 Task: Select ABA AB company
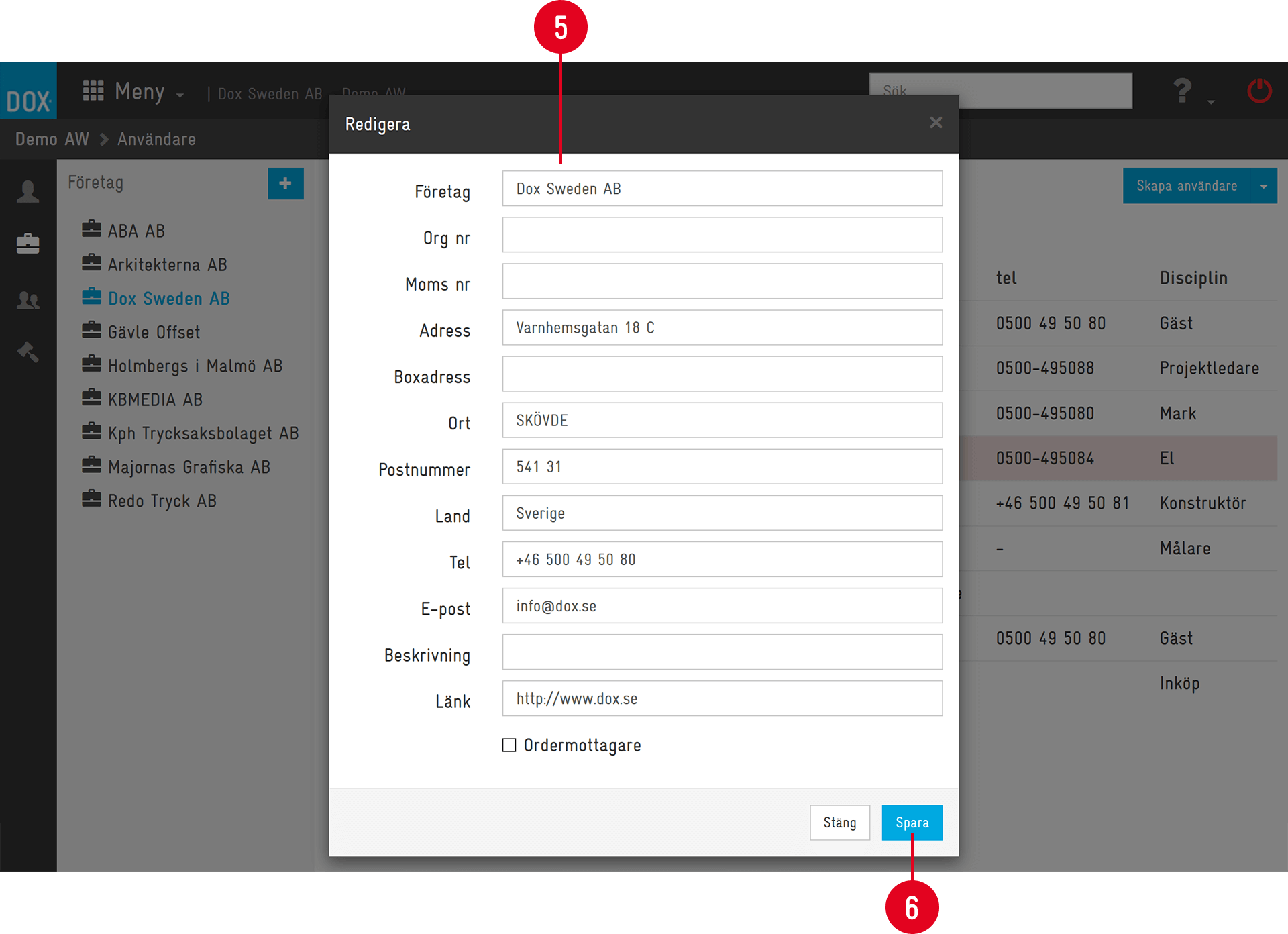pyautogui.click(x=136, y=231)
